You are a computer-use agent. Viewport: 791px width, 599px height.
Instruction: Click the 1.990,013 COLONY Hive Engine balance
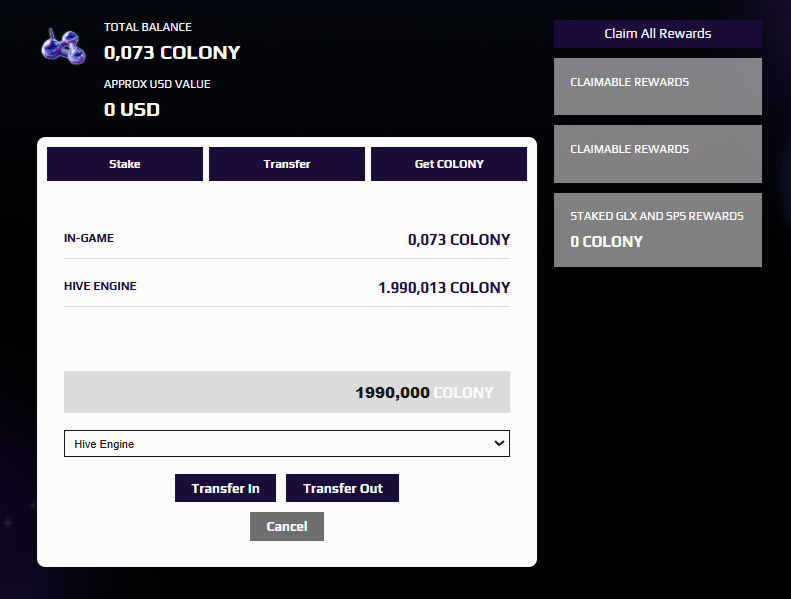point(444,288)
